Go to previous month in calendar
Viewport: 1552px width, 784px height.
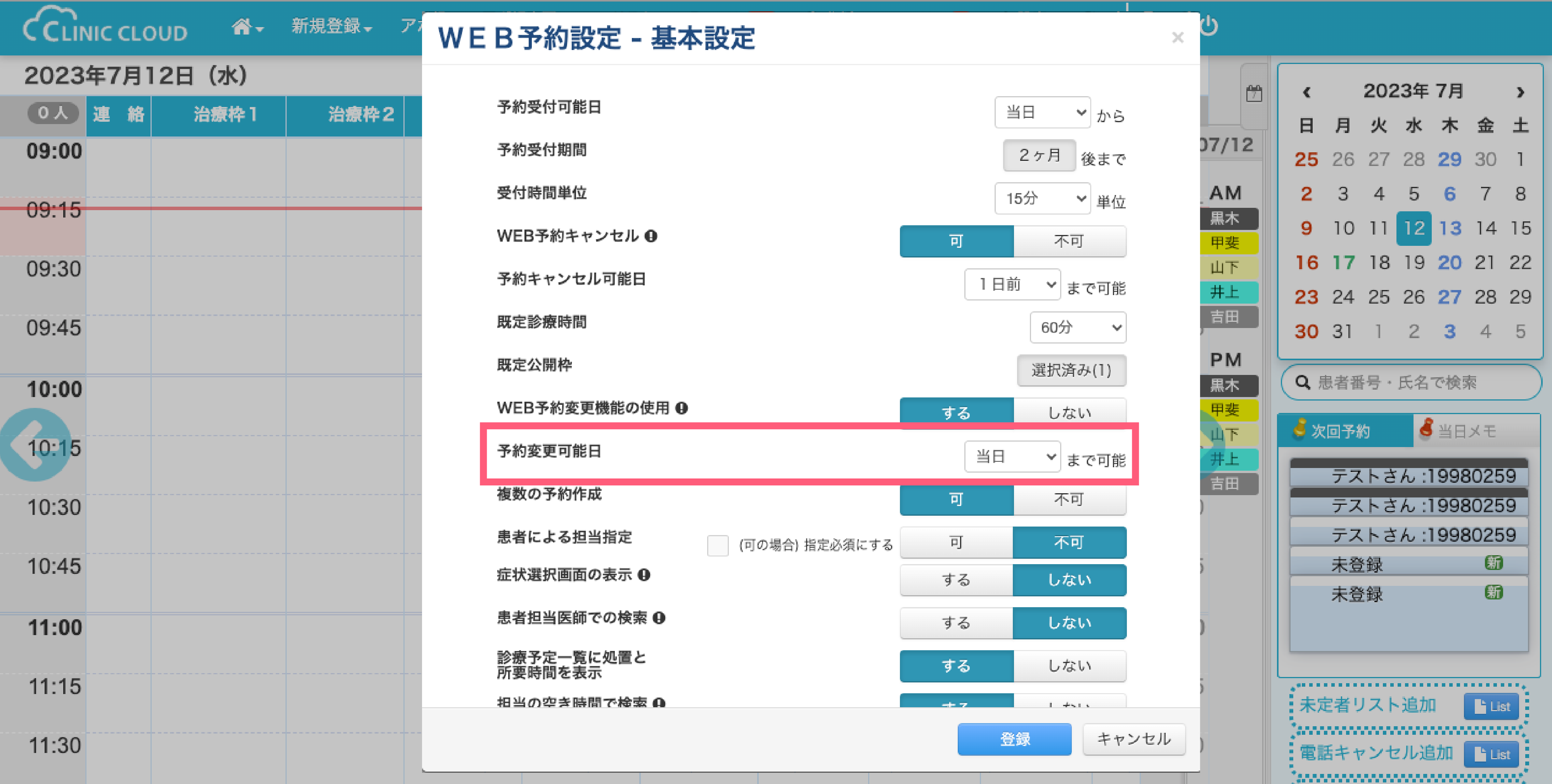point(1306,92)
